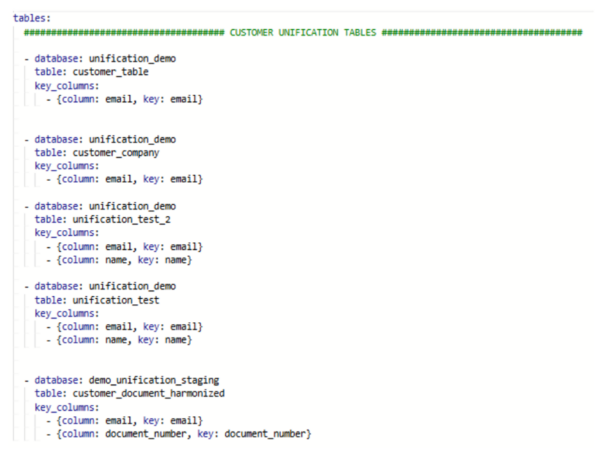Click the name column entry under unification_test

click(x=124, y=340)
